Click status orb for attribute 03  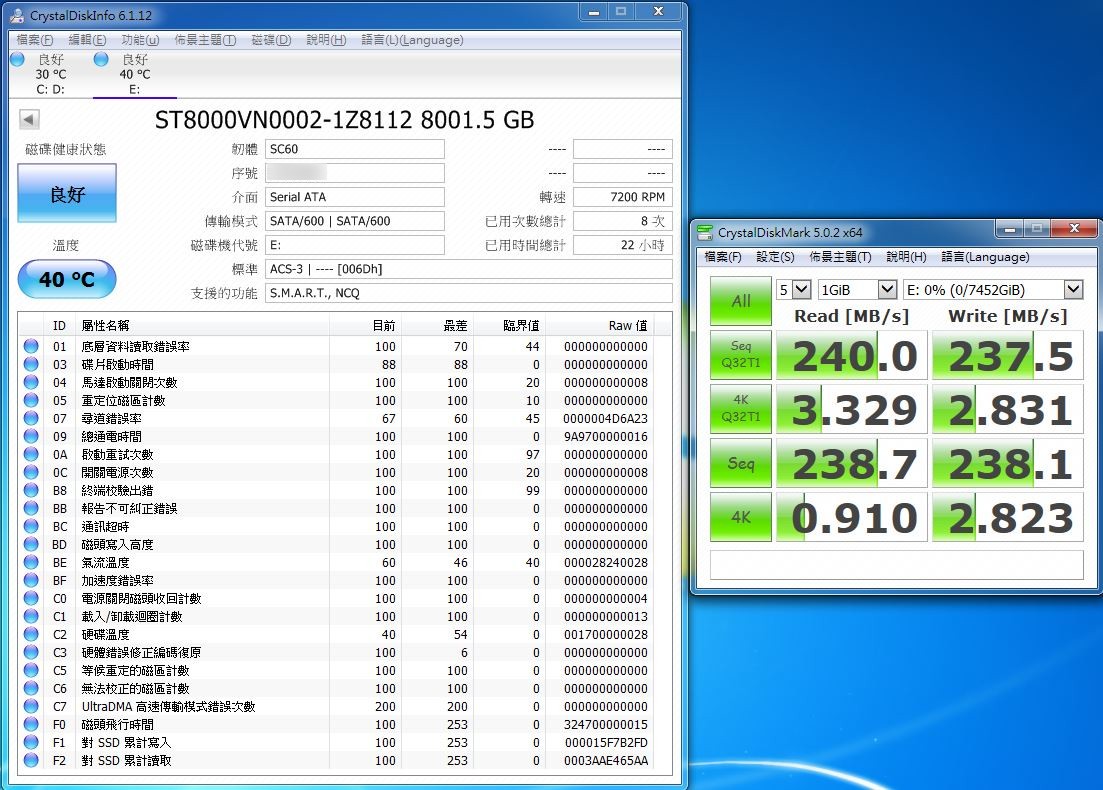click(31, 364)
